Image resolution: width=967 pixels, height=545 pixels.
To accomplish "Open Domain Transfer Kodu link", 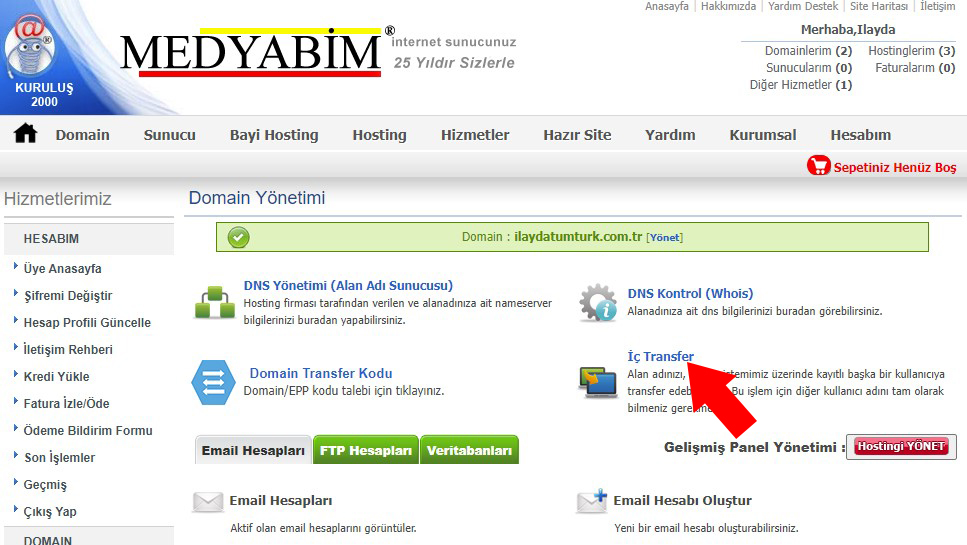I will [321, 373].
